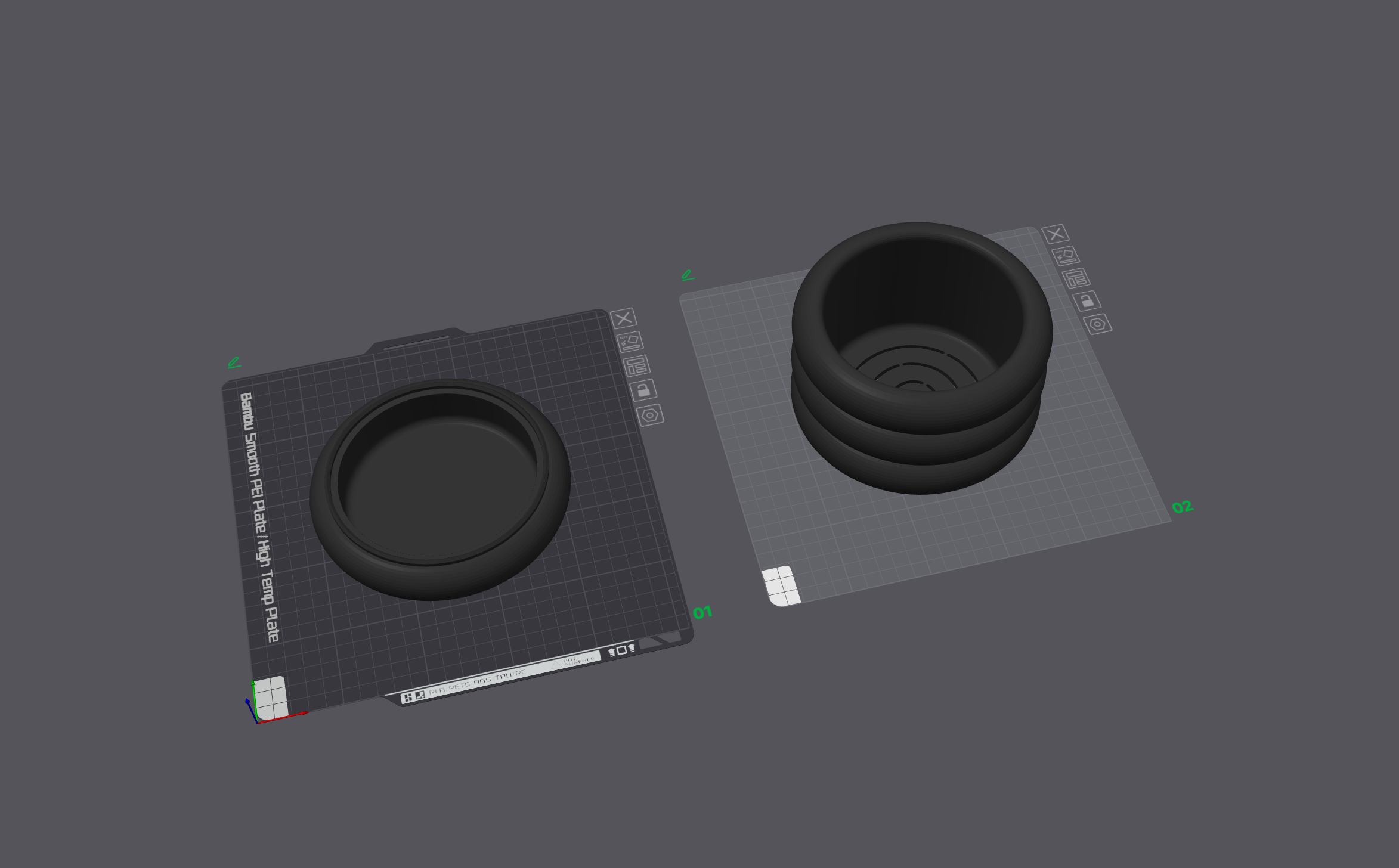Click the green 02 plate number label
This screenshot has width=1399, height=868.
(x=1183, y=507)
